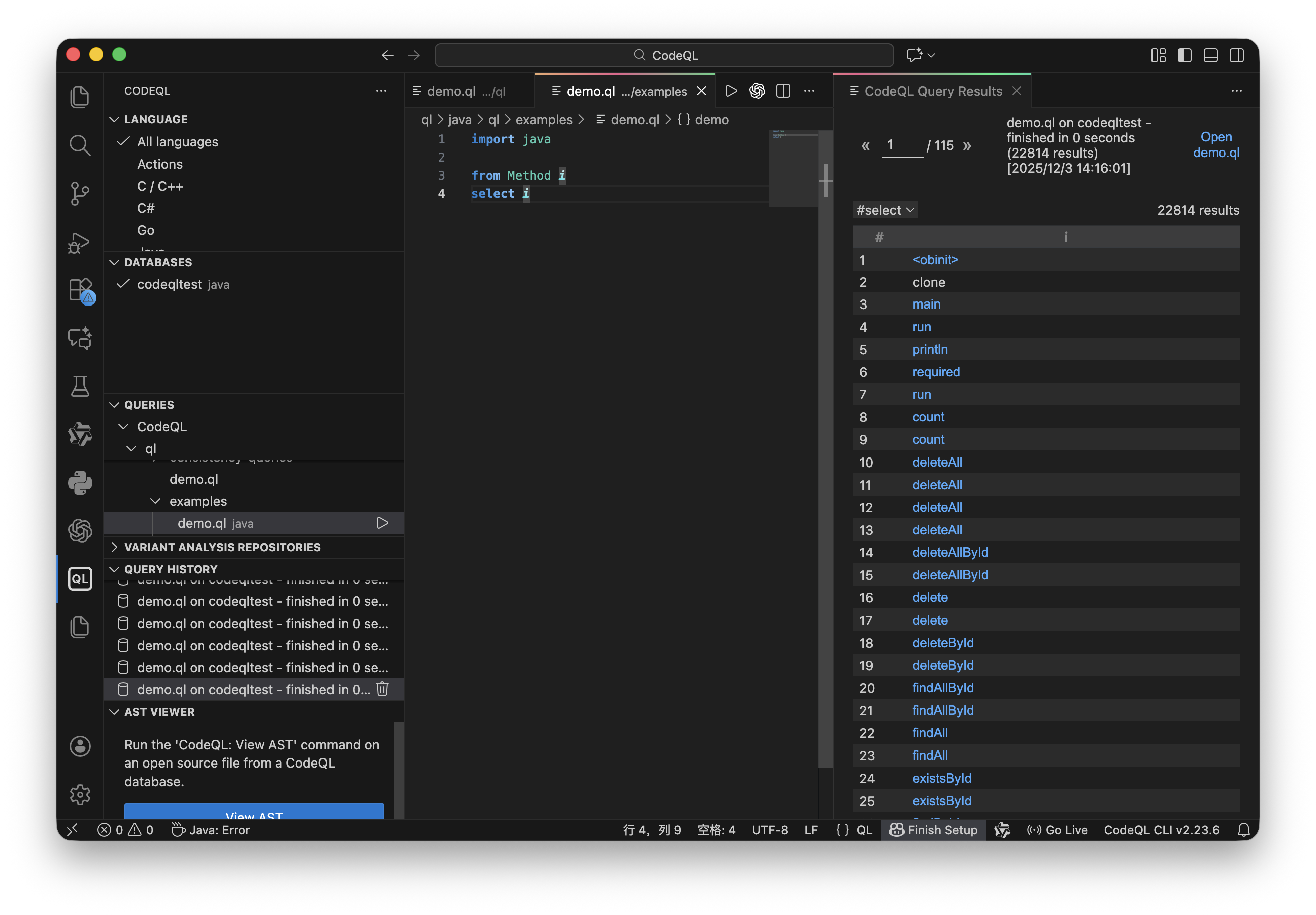The height and width of the screenshot is (915, 1316).
Task: Toggle the primary sidebar layout button
Action: (x=1184, y=55)
